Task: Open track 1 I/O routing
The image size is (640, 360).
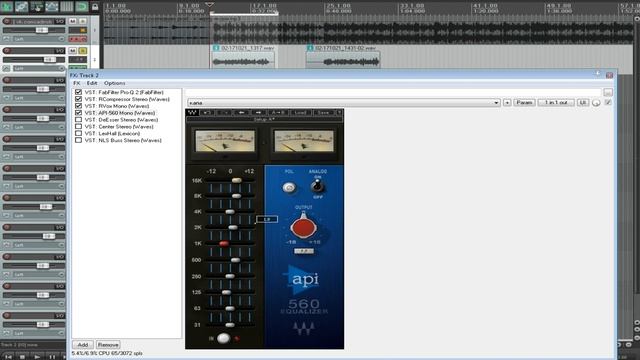Action: pos(60,21)
